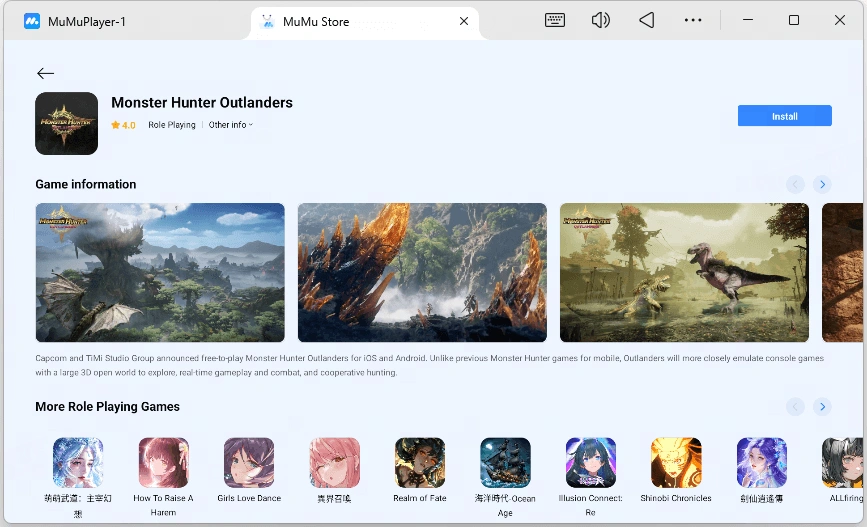Open the 剑仙逍遥傳 game icon
Viewport: 867px width, 527px height.
(x=761, y=463)
